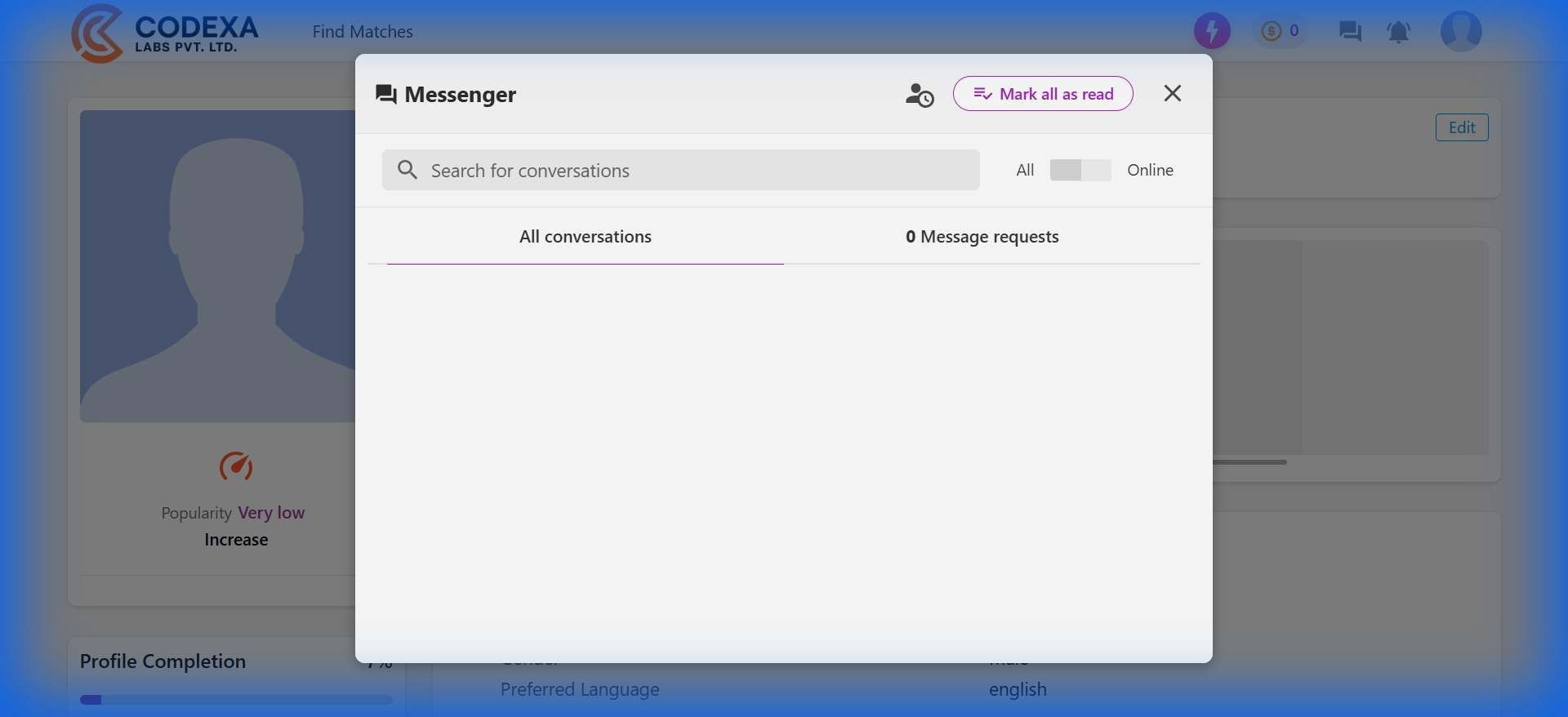1568x717 pixels.
Task: Close the Messenger dialog
Action: [1172, 94]
